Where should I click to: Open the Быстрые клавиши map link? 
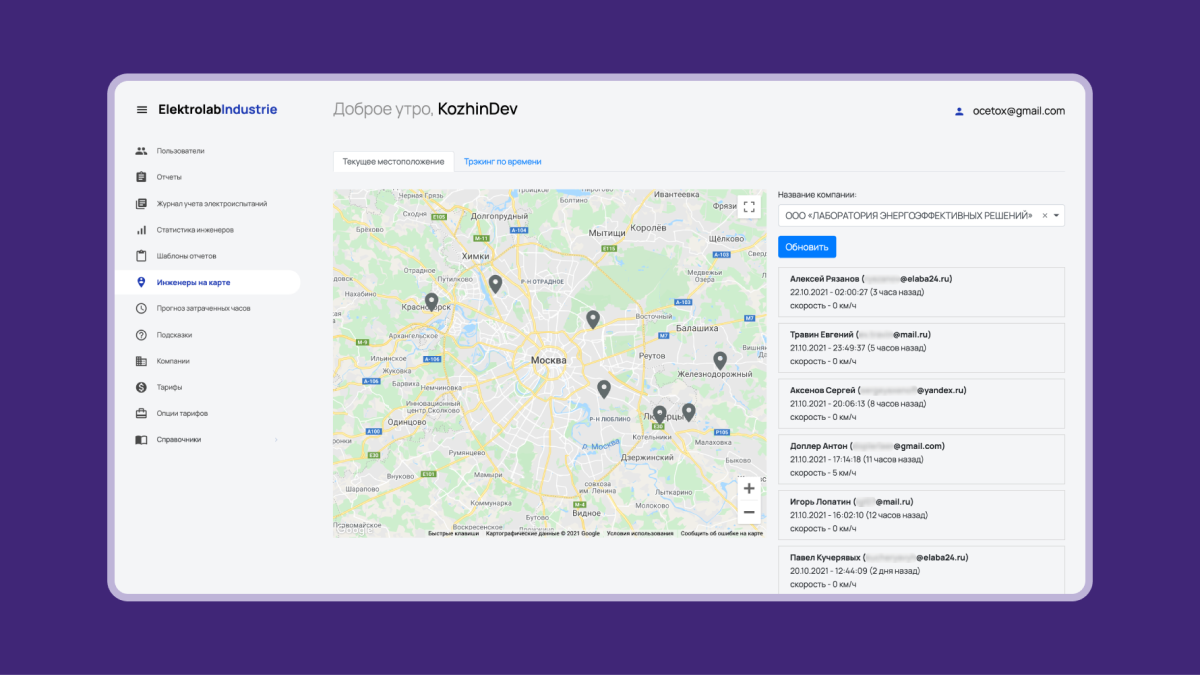453,534
